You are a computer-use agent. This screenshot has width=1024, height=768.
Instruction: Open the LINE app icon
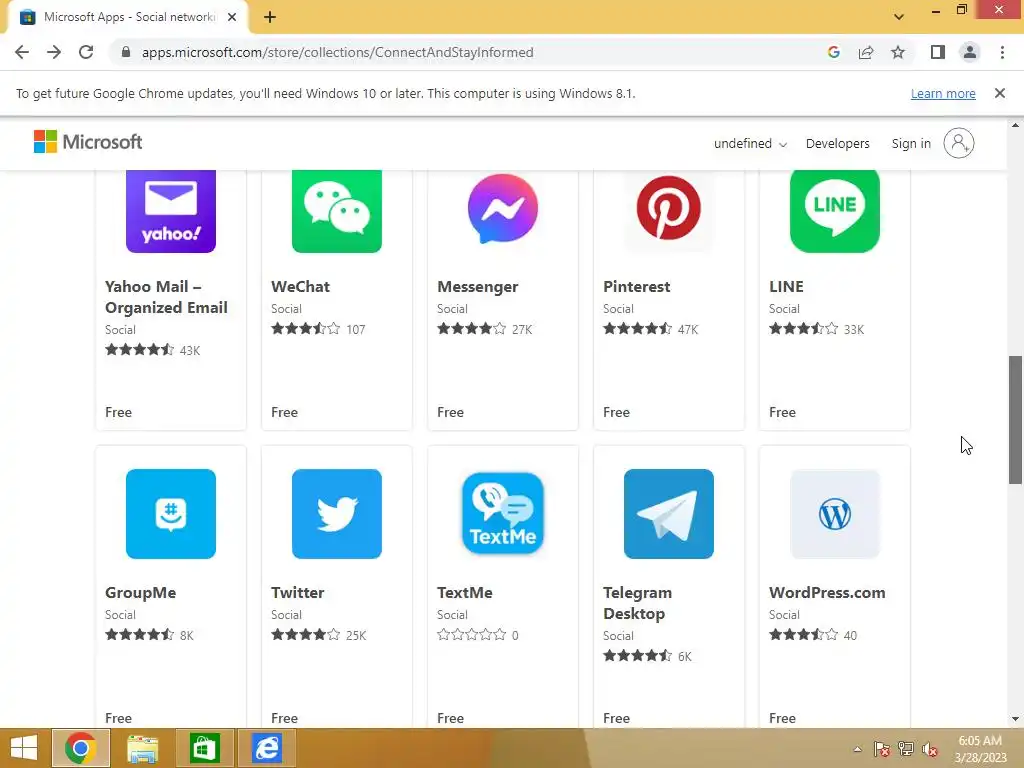click(835, 211)
